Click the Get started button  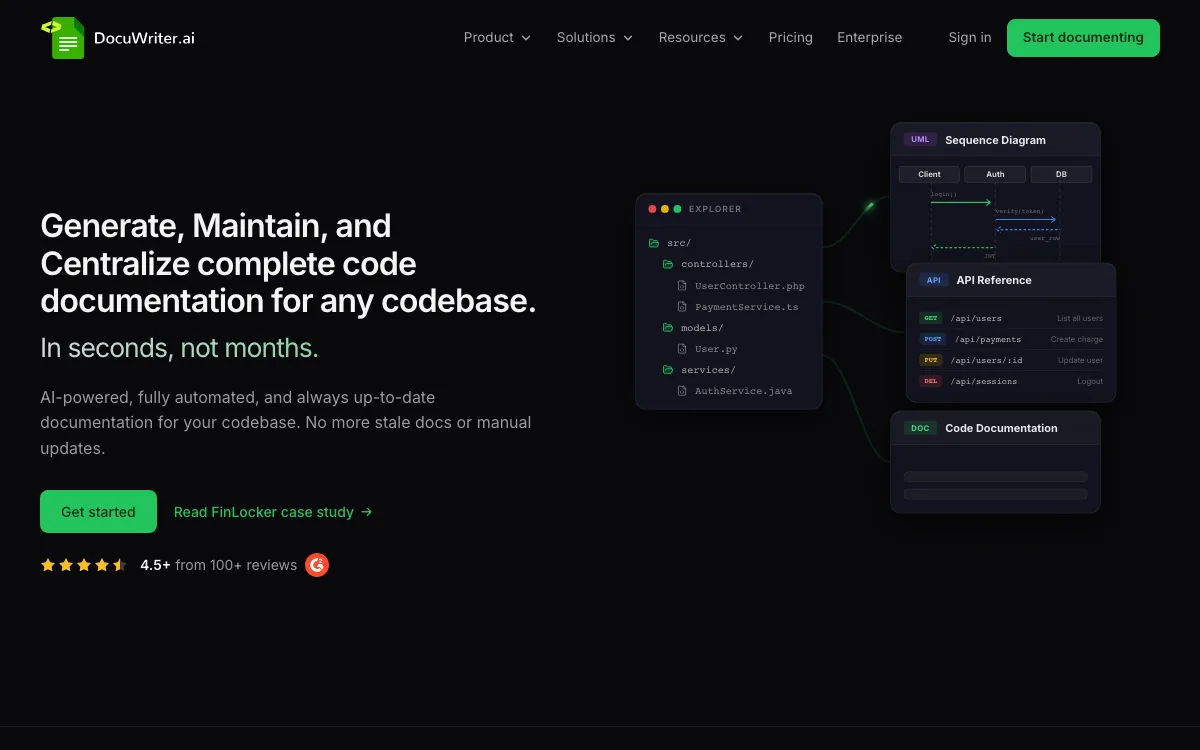[x=98, y=512]
